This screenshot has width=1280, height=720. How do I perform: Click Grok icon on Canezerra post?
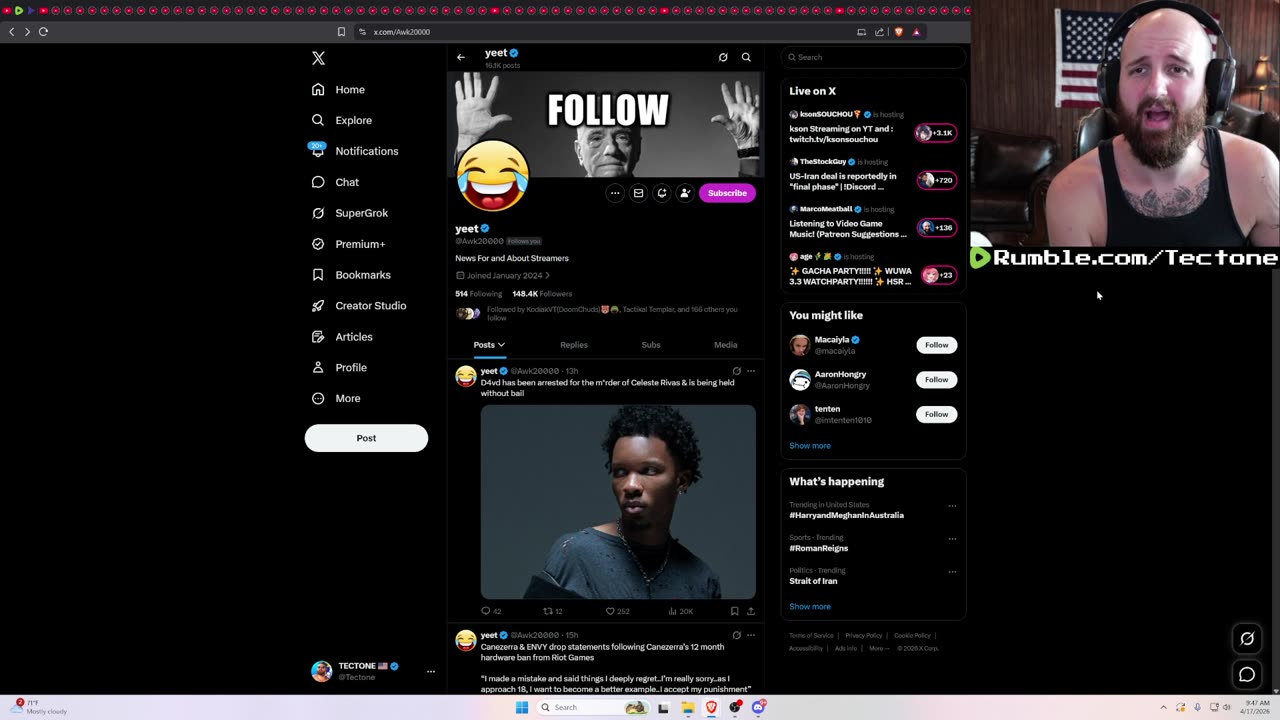[737, 635]
